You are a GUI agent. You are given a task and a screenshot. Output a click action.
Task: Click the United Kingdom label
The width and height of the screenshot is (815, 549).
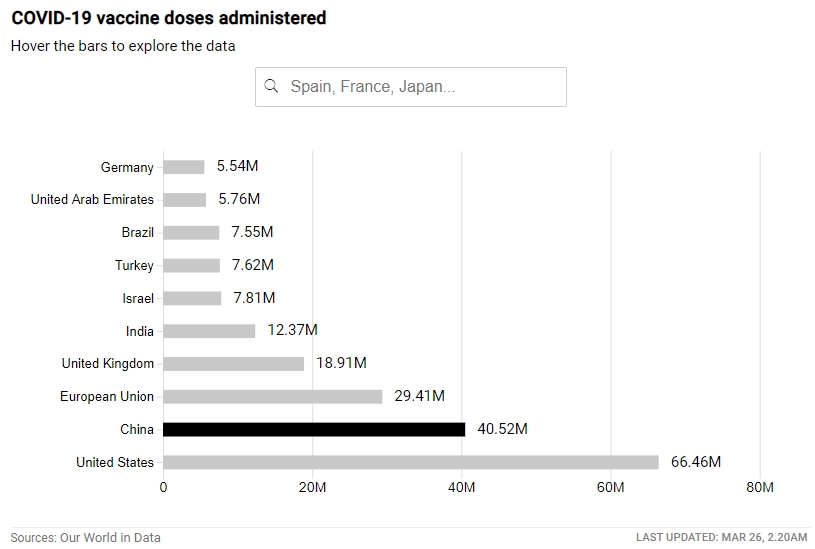tap(108, 363)
